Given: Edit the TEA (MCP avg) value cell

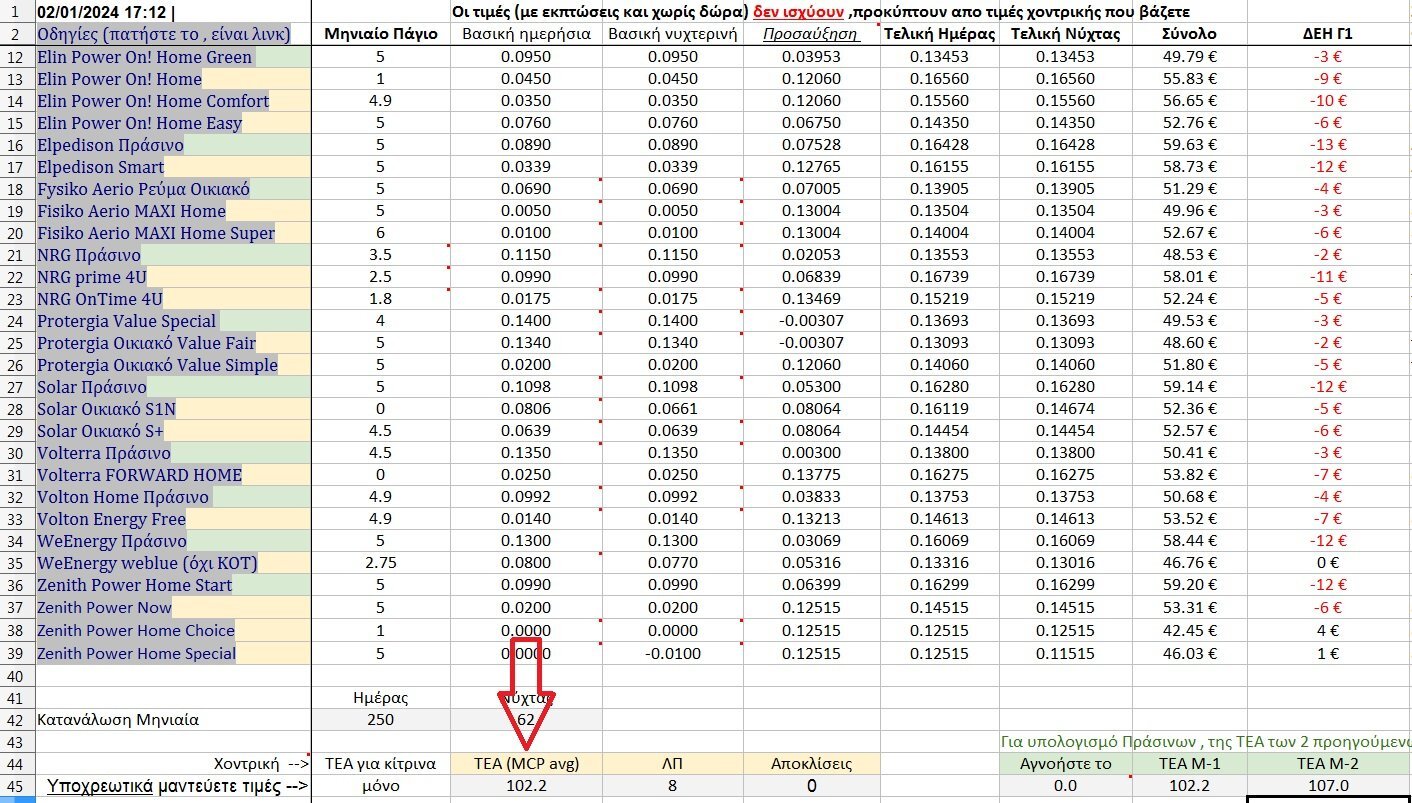Looking at the screenshot, I should coord(526,786).
